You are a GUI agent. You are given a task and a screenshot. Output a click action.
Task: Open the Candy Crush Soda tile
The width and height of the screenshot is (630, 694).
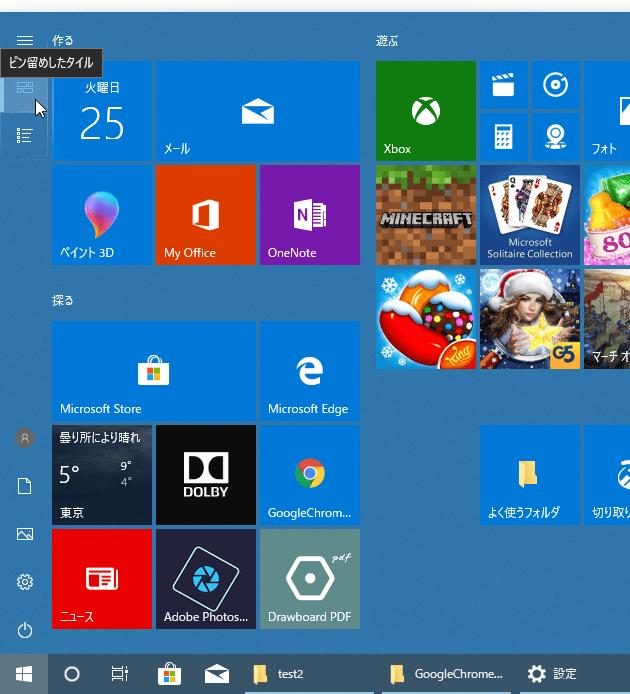point(607,215)
